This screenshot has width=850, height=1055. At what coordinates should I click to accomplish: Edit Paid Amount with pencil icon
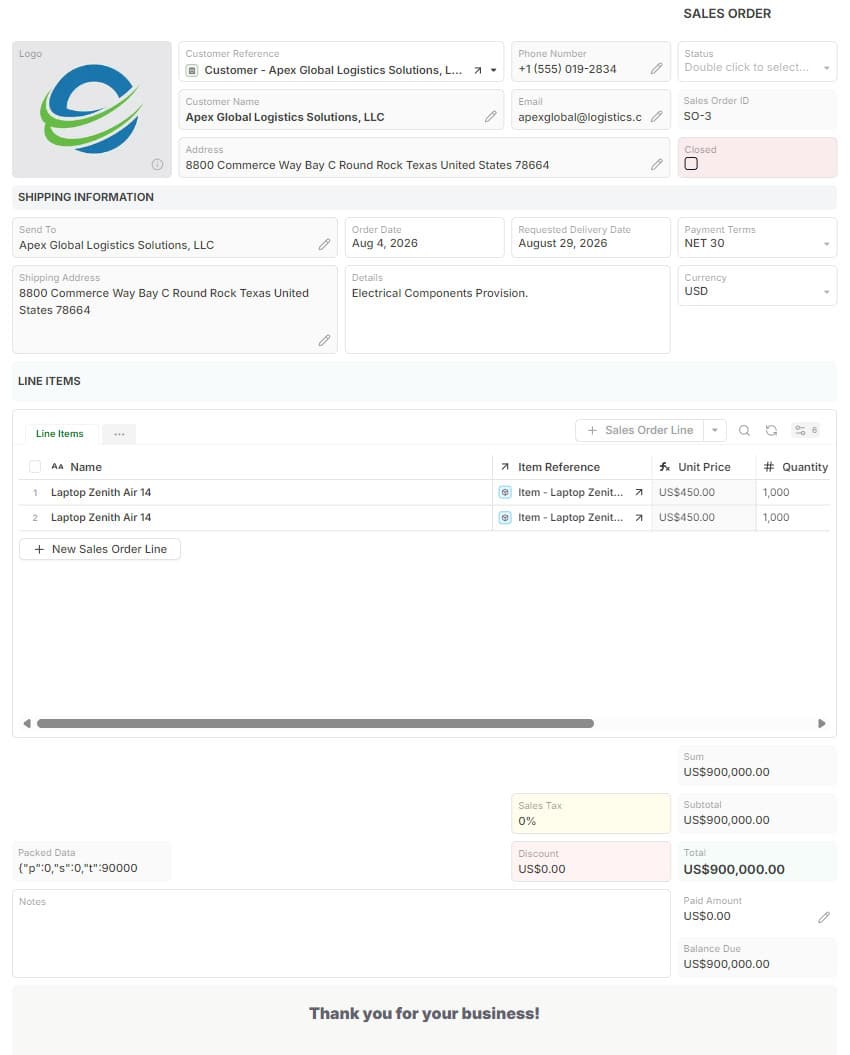[x=824, y=917]
